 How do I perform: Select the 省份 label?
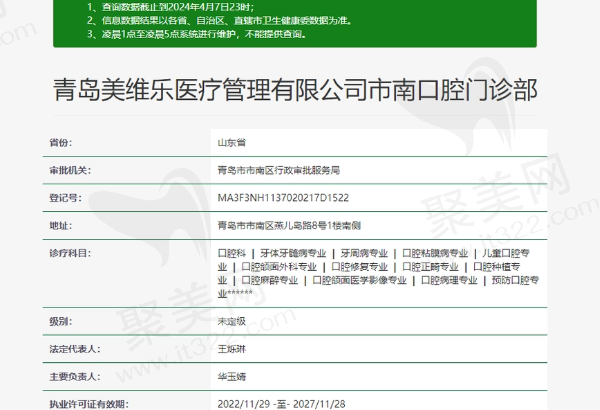60,143
